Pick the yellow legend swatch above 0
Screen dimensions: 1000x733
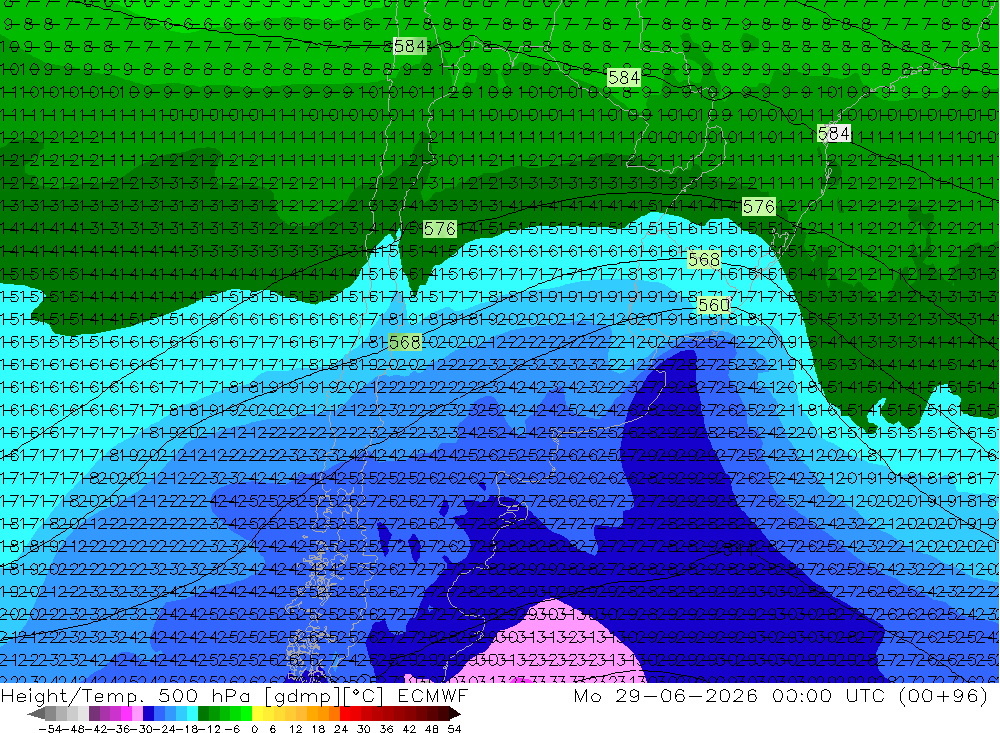coord(257,714)
